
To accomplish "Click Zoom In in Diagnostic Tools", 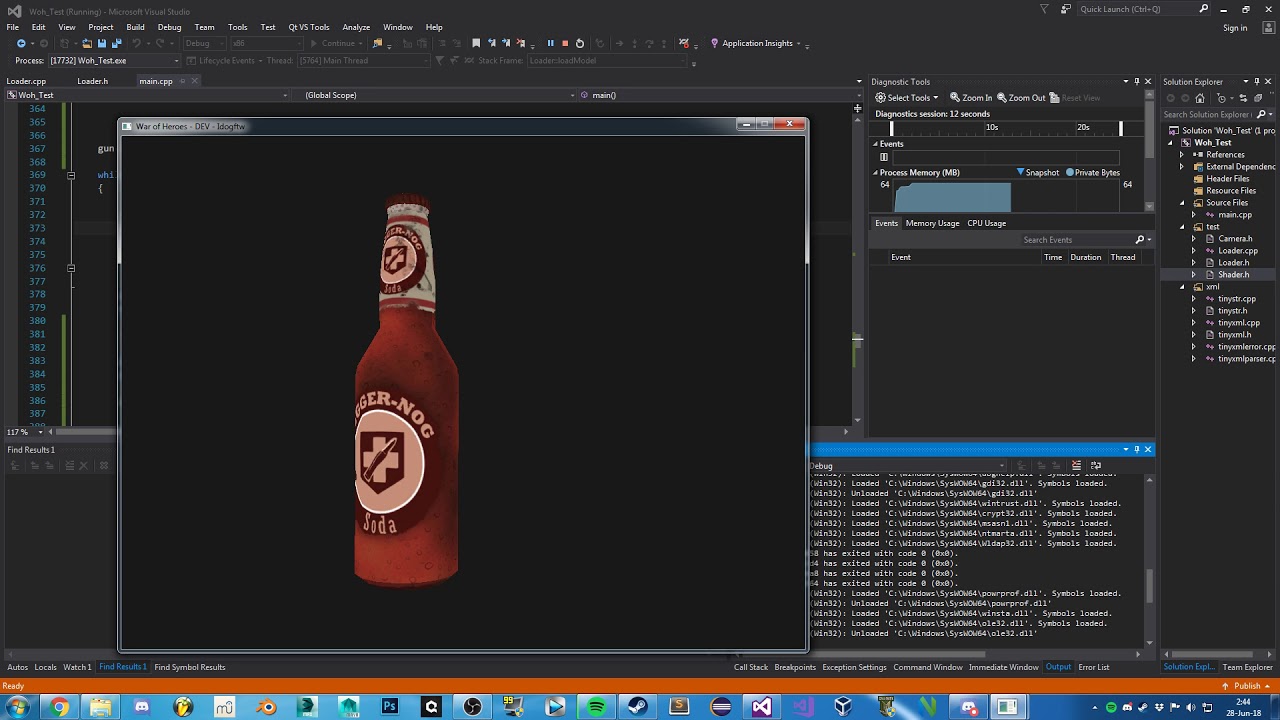I will coord(971,97).
